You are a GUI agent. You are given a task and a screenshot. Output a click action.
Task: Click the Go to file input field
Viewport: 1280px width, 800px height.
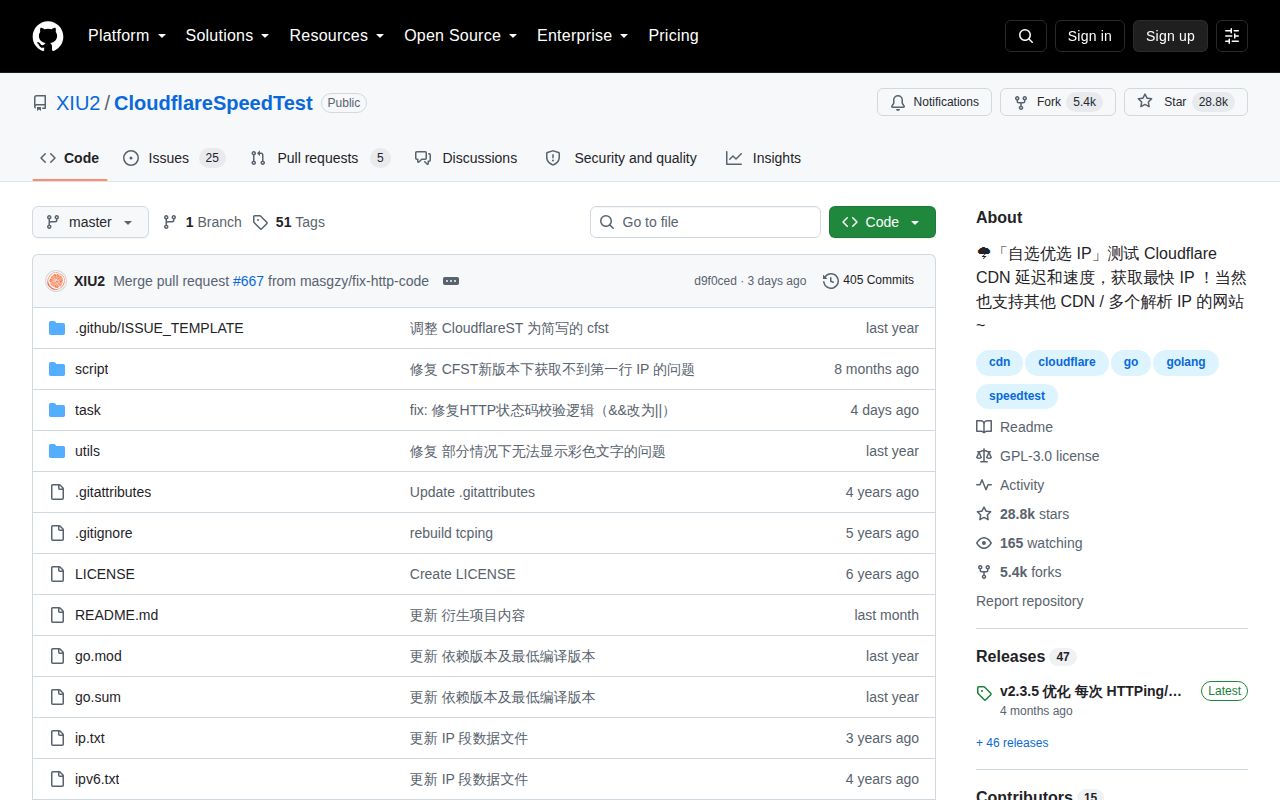[705, 222]
